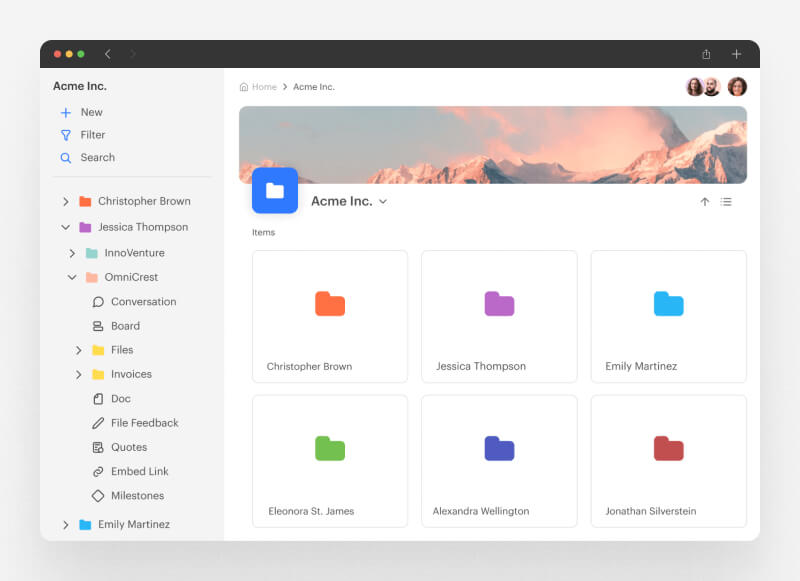Click the Search button label
The height and width of the screenshot is (581, 800).
coord(97,158)
